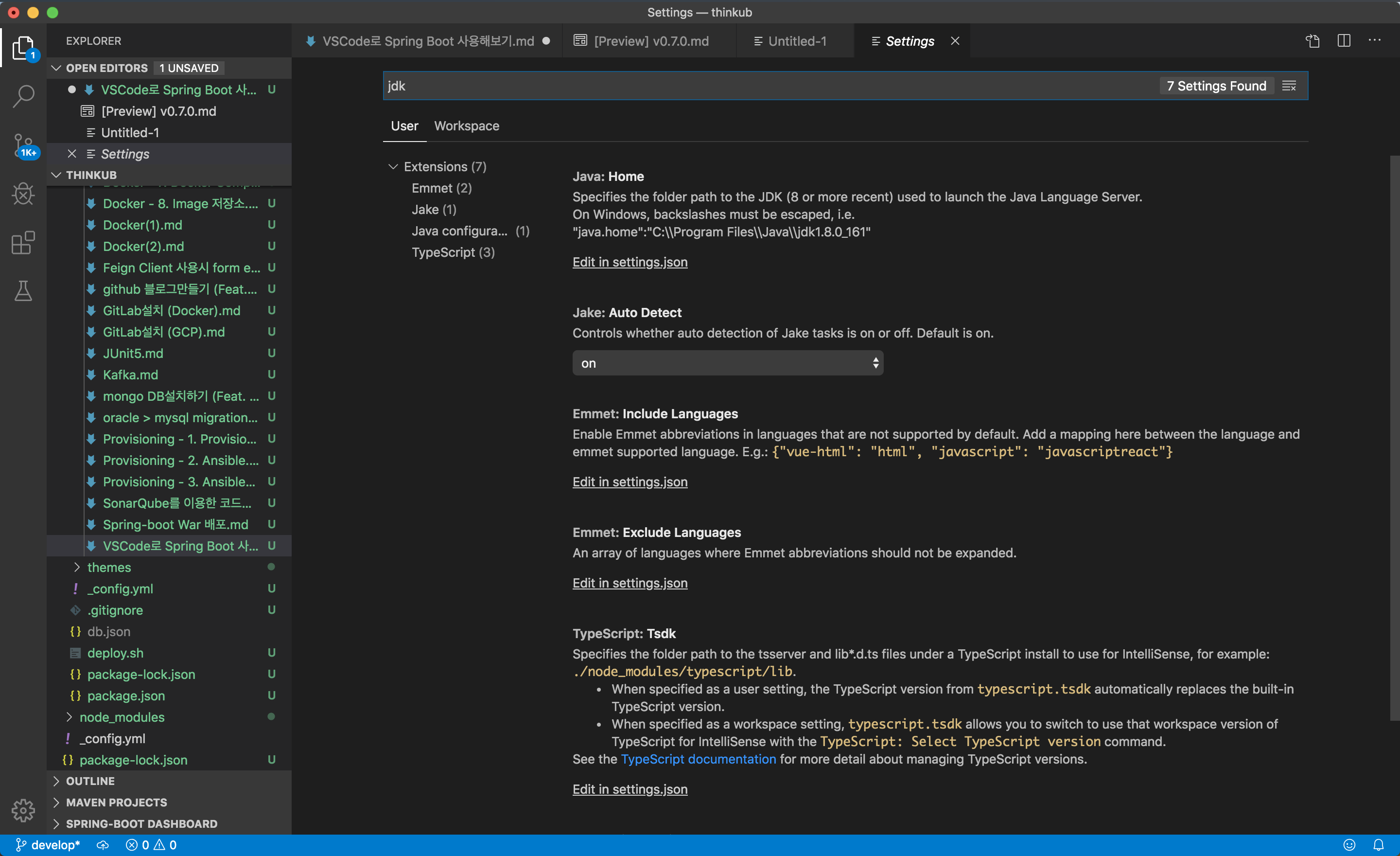Click Edit in settings.json under Include Languages

coord(630,482)
